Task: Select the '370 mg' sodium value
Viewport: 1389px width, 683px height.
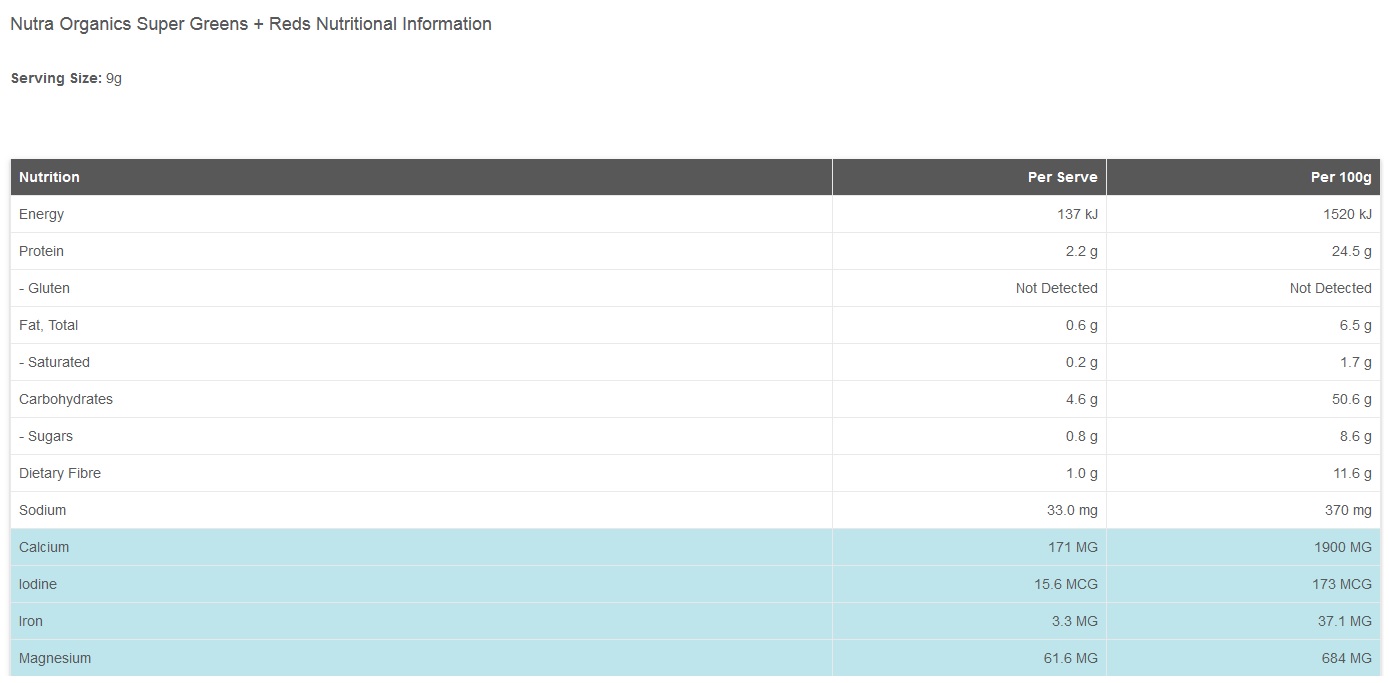Action: click(x=1348, y=510)
